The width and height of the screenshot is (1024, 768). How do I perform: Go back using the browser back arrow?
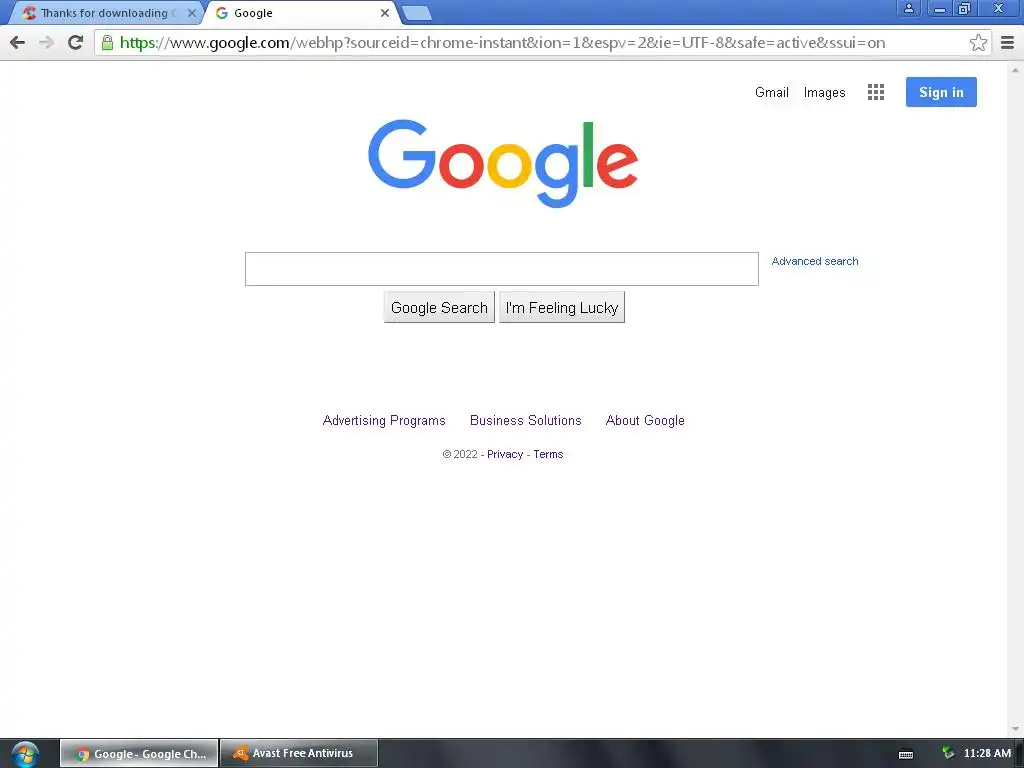tap(18, 43)
